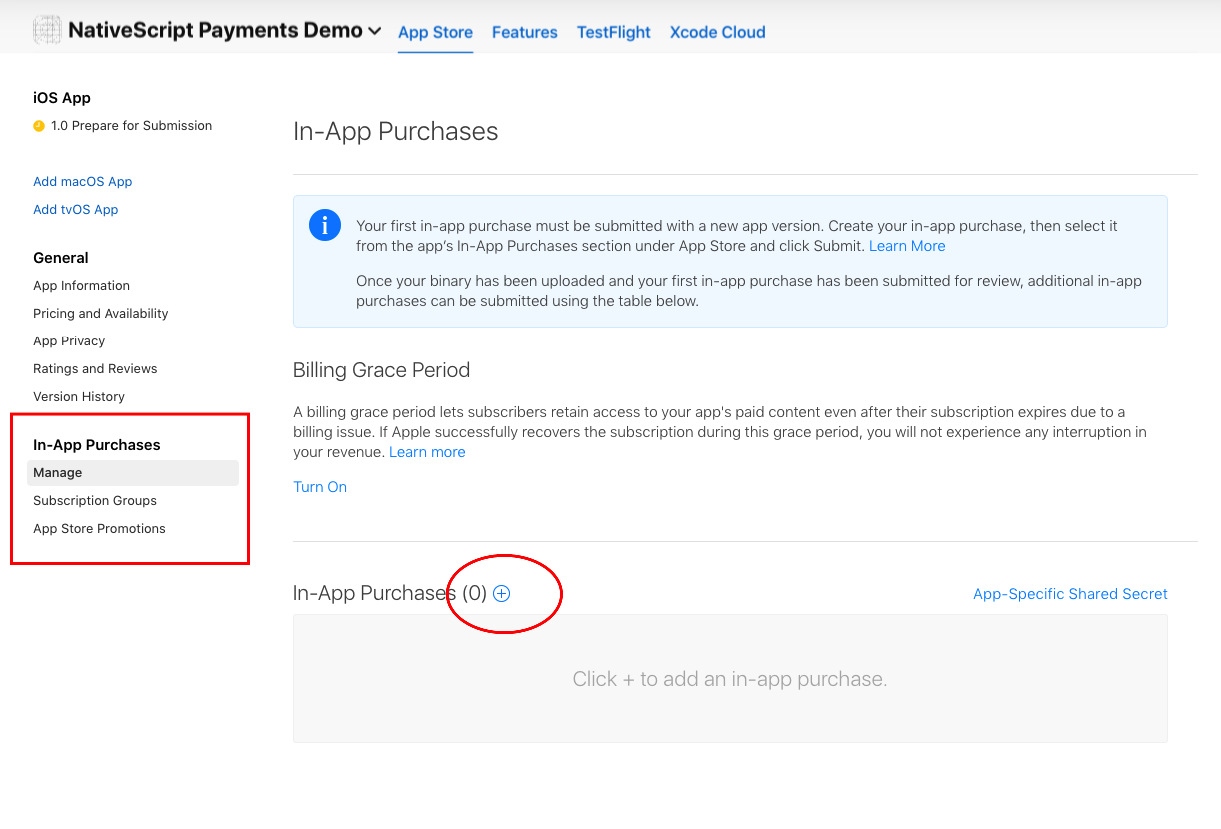Click Learn more under Billing Grace Period
The height and width of the screenshot is (829, 1221).
tap(427, 452)
